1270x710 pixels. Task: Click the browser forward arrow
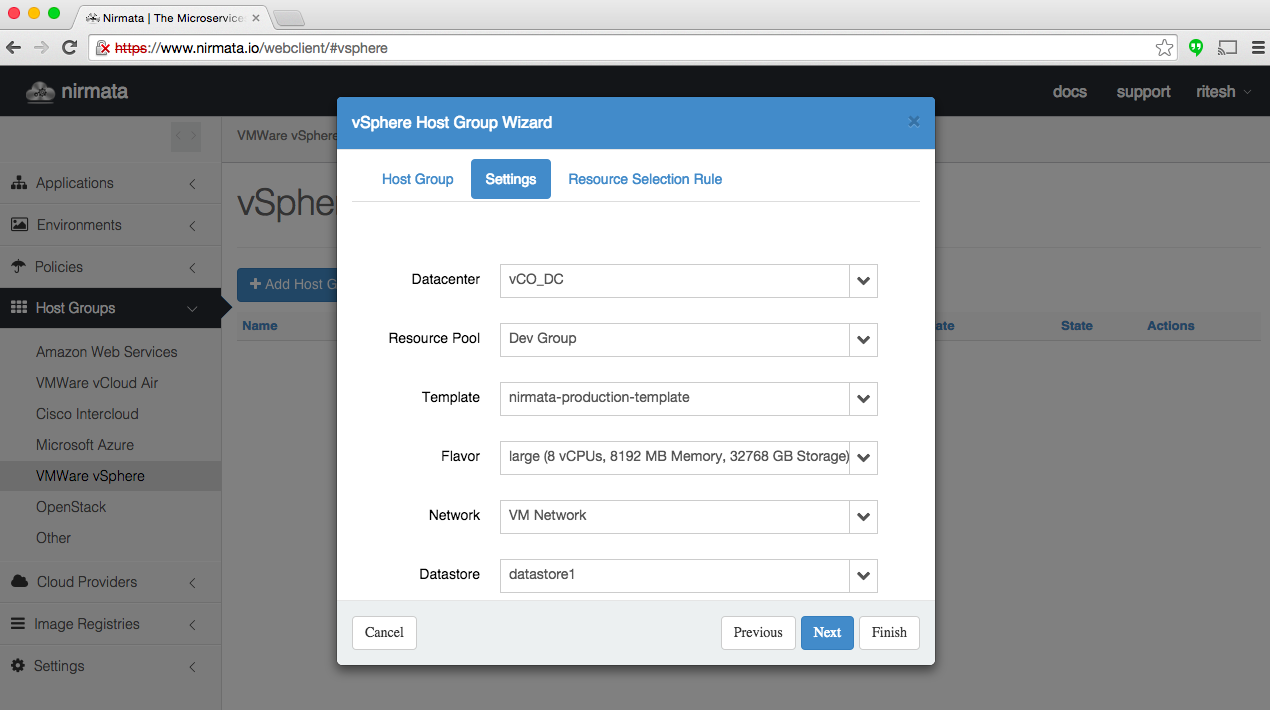click(x=41, y=47)
